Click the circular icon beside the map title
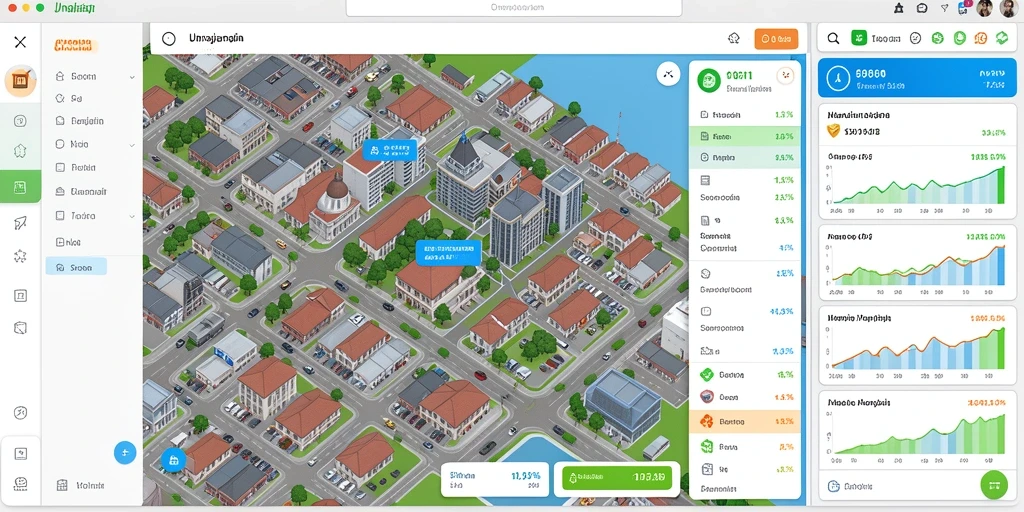 tap(168, 39)
